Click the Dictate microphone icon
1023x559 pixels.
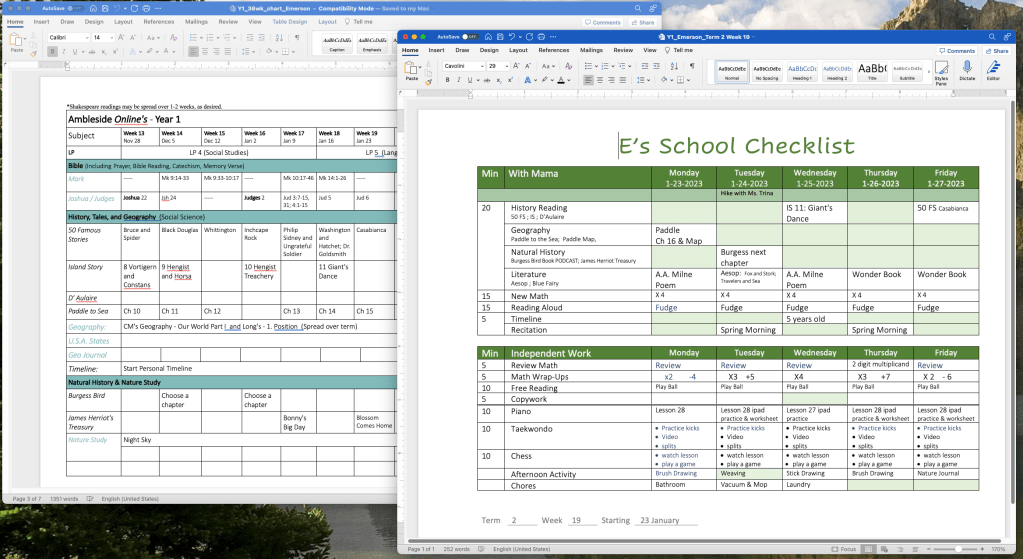(x=966, y=69)
